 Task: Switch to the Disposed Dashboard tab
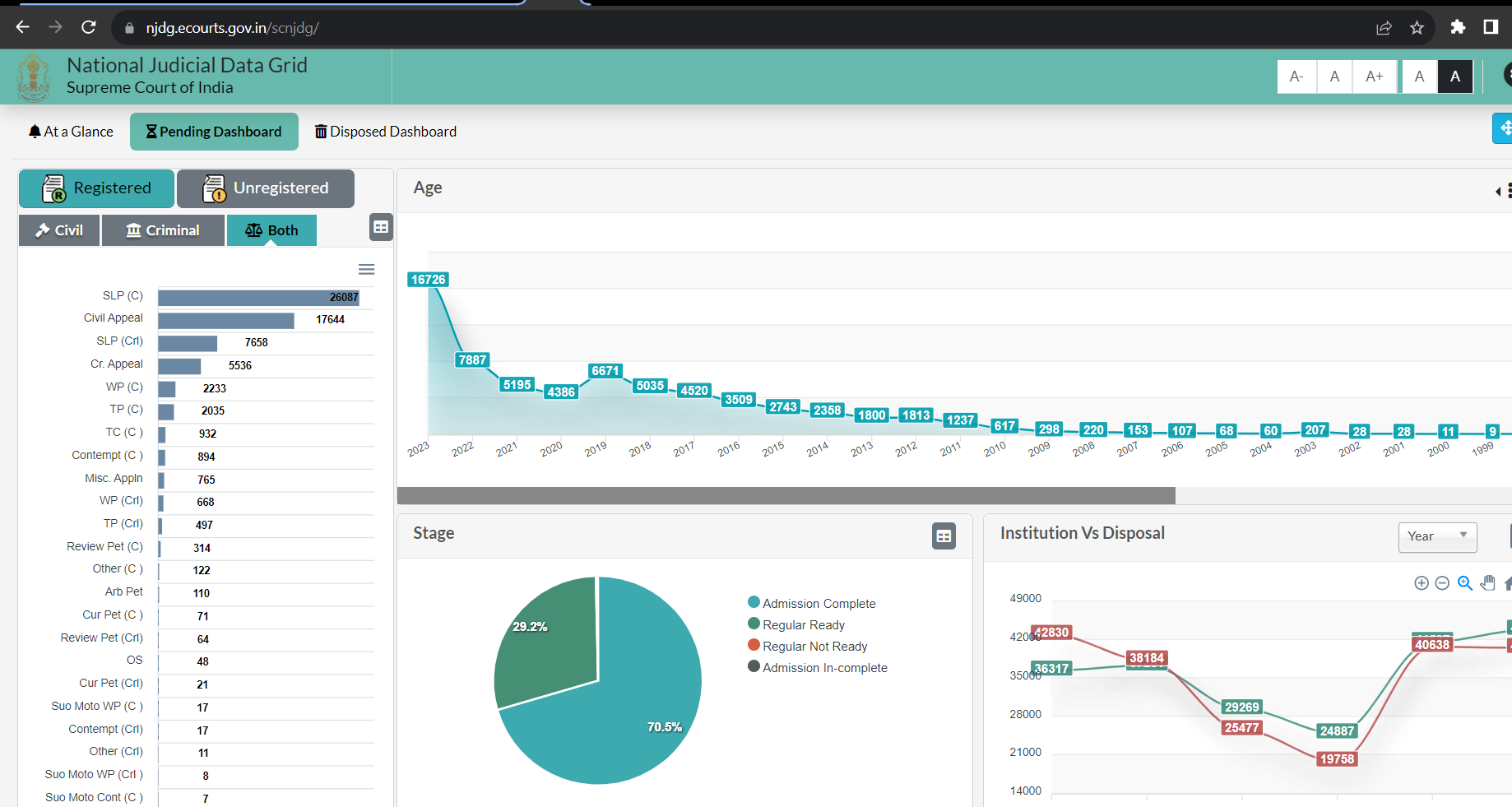[385, 132]
